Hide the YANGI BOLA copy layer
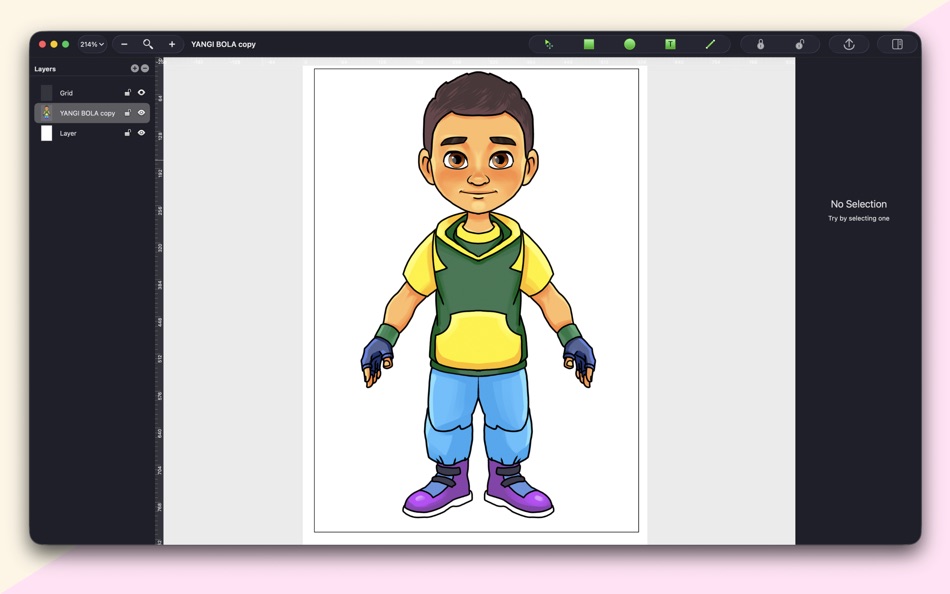Screen dimensions: 950x594 [141, 113]
